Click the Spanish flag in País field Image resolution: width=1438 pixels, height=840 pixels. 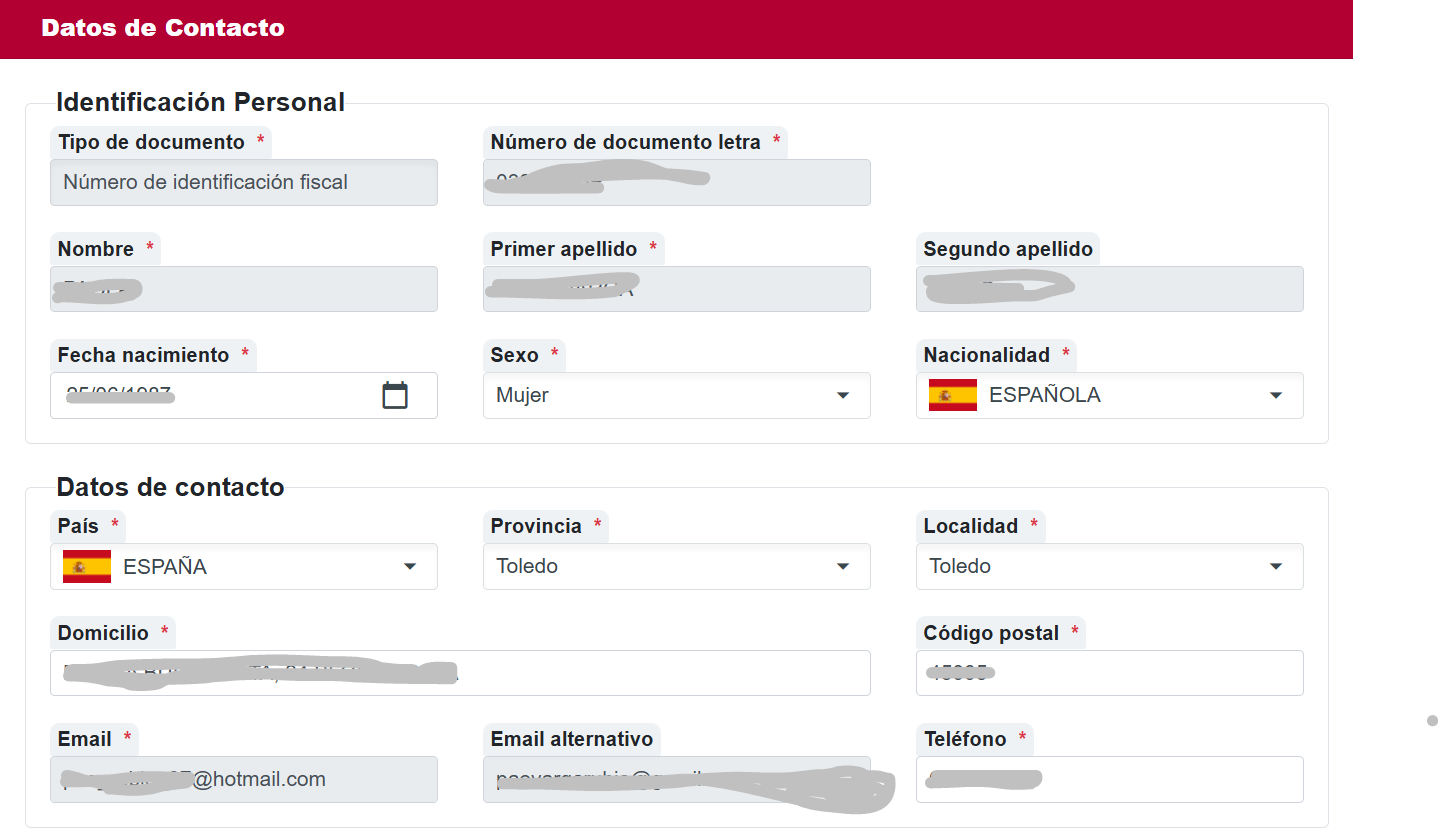[87, 567]
